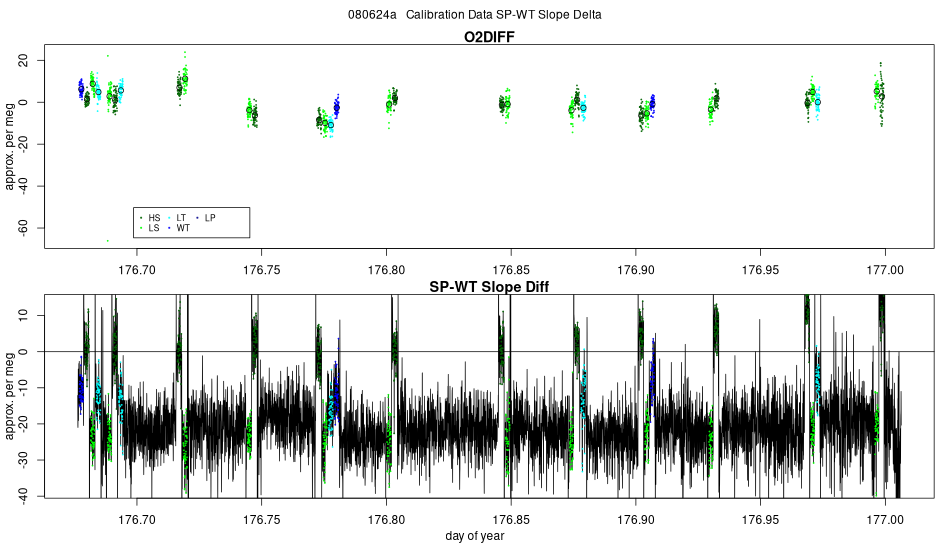
Task: Click 176.80 on the O2DIFF x-axis
Action: pos(387,270)
